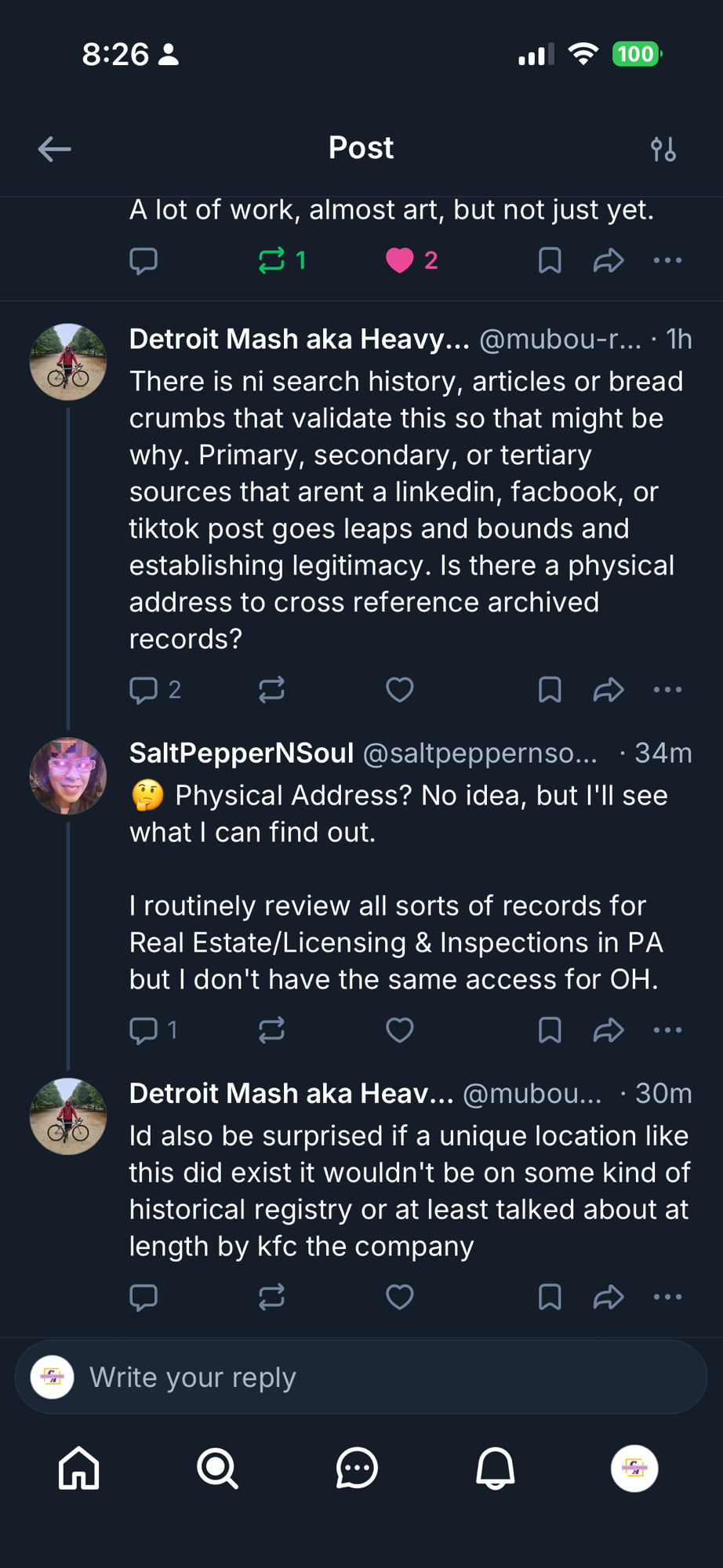Image resolution: width=723 pixels, height=1568 pixels.
Task: Open the Notifications bell tab
Action: pyautogui.click(x=496, y=1468)
